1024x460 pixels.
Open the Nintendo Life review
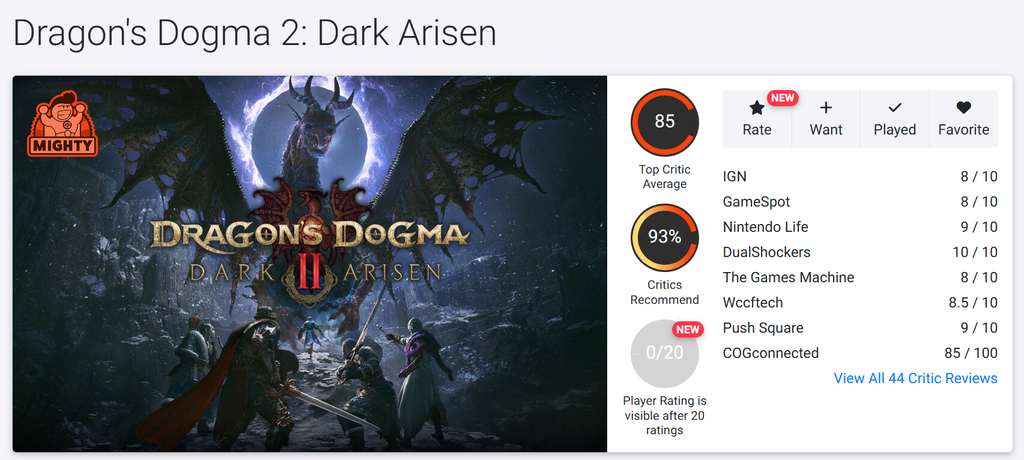(860, 227)
